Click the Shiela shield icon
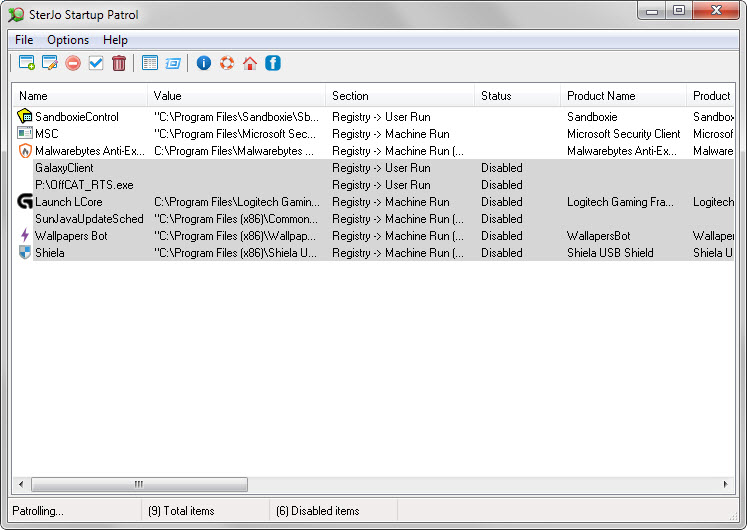This screenshot has width=747, height=530. point(25,252)
